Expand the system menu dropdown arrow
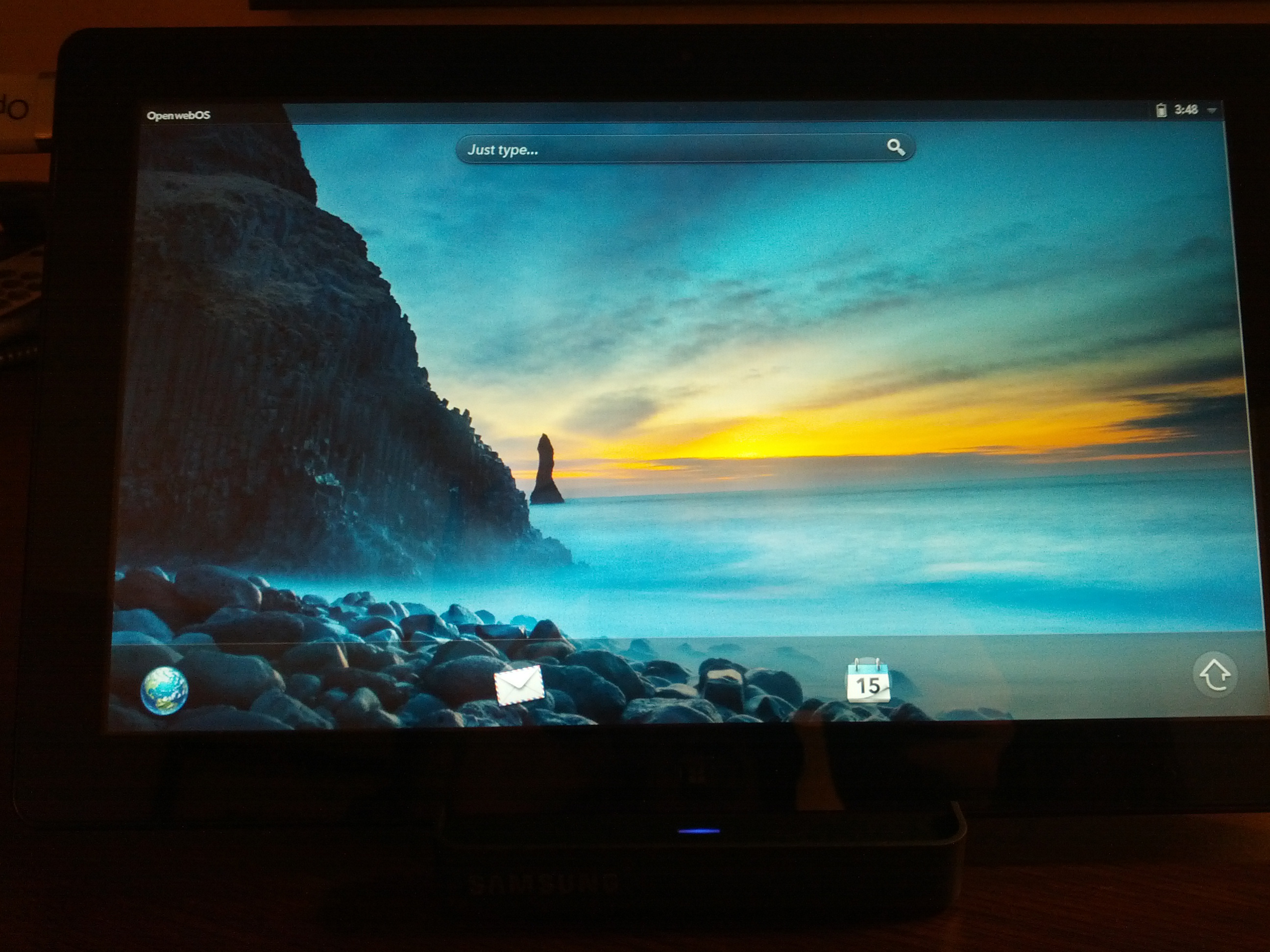 1211,110
